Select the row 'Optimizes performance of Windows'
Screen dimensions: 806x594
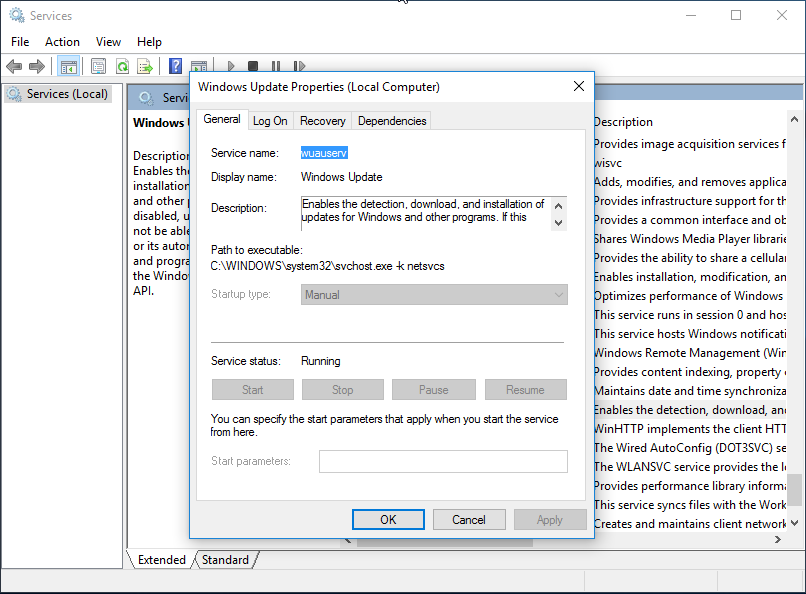click(690, 296)
